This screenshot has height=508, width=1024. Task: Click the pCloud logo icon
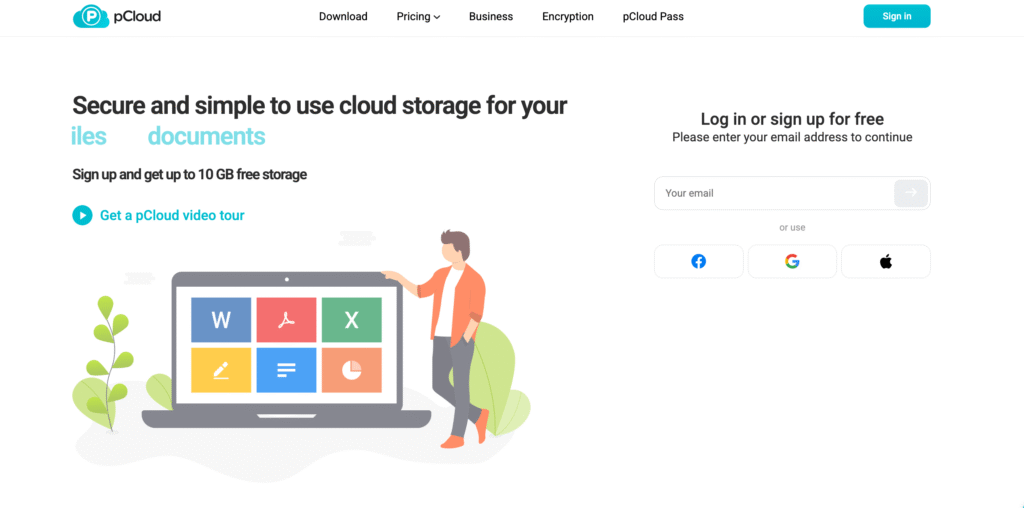pos(91,16)
